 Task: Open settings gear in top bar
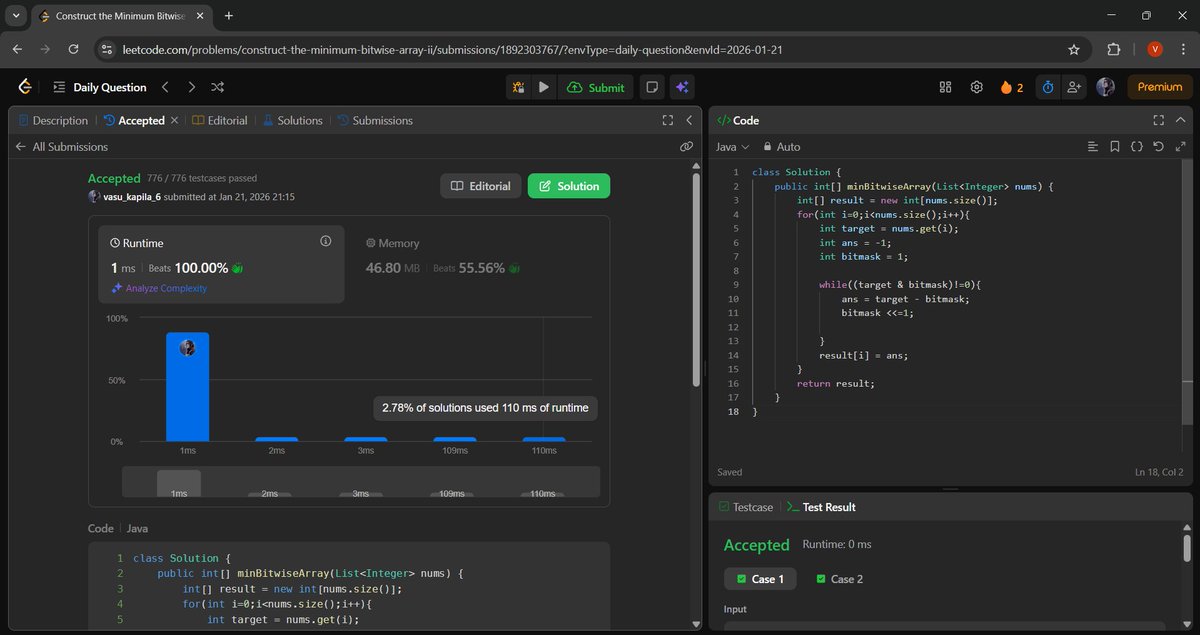click(x=976, y=87)
